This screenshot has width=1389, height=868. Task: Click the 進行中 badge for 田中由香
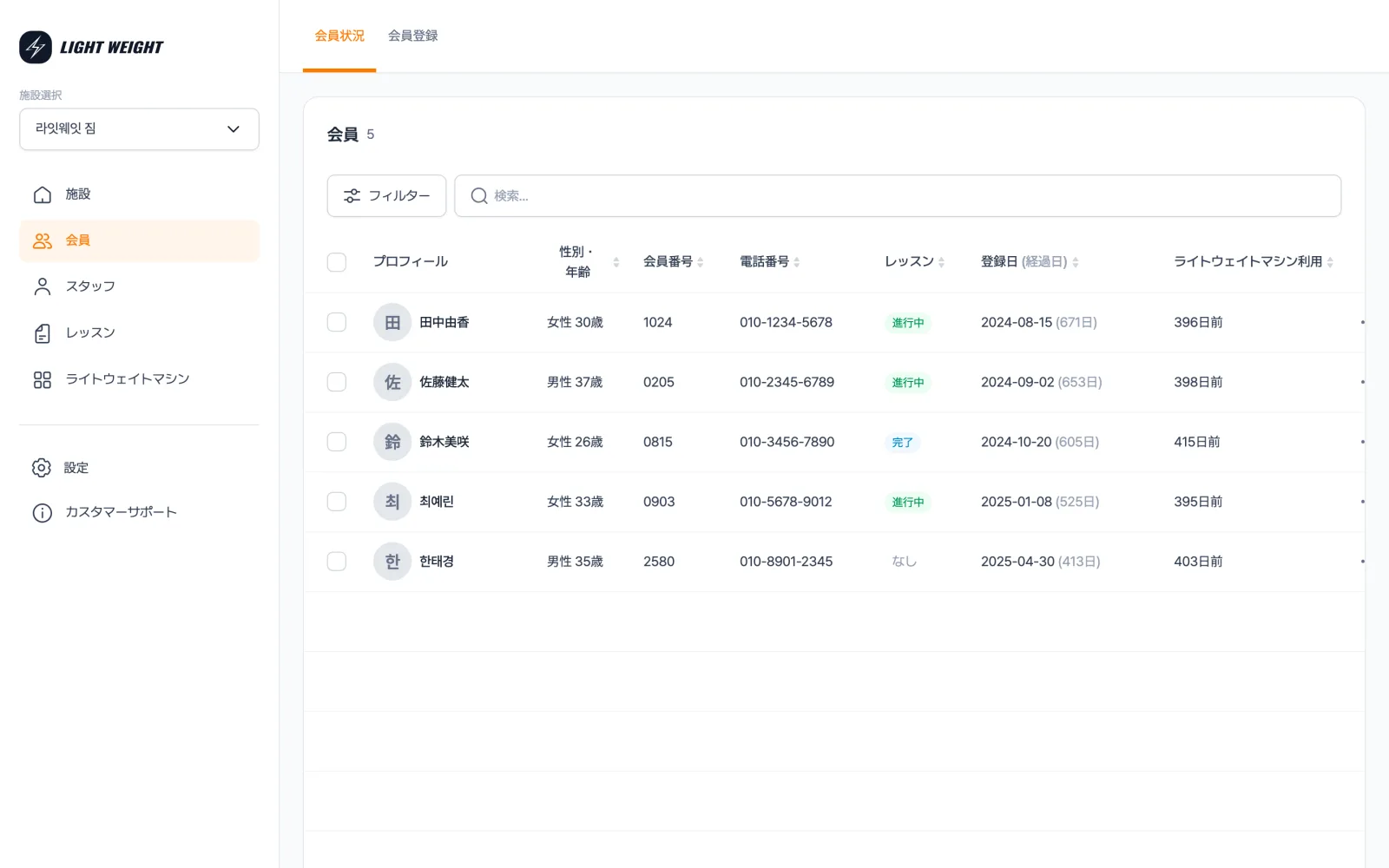[908, 323]
